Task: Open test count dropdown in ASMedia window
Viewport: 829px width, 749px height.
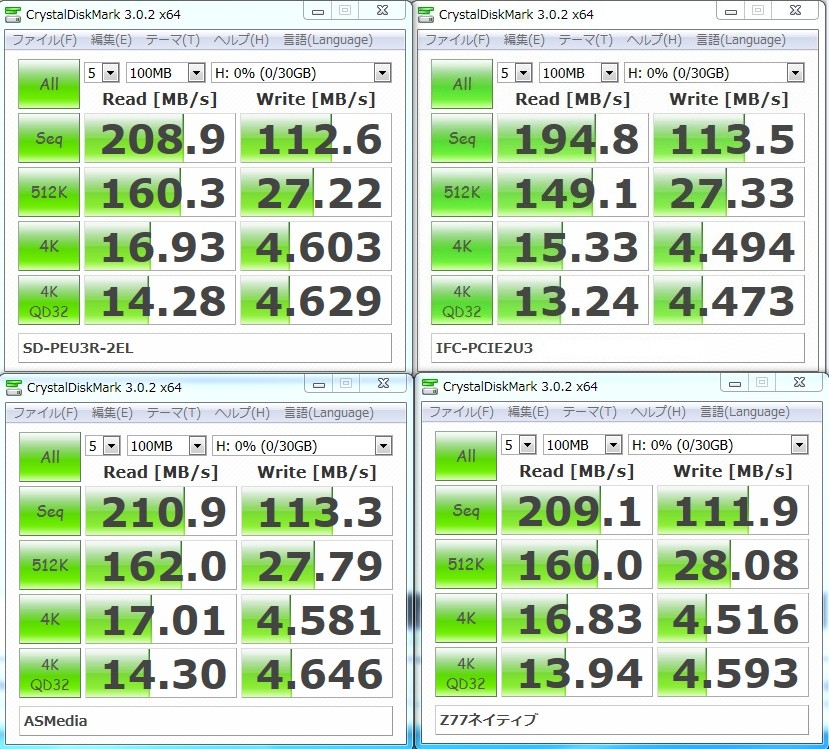Action: pos(103,446)
